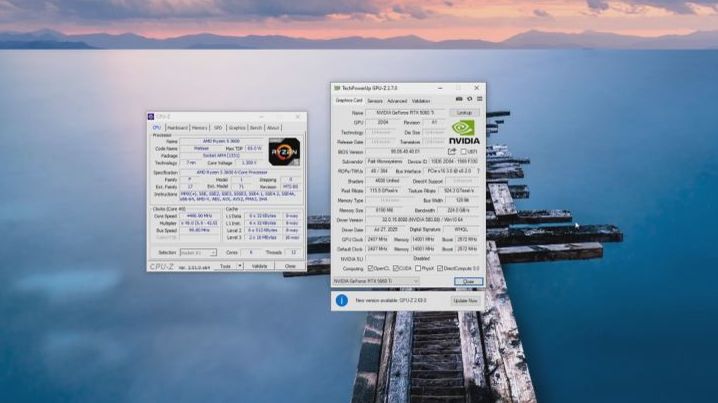
Task: Click the Digital Signature WHQL value
Action: (461, 229)
